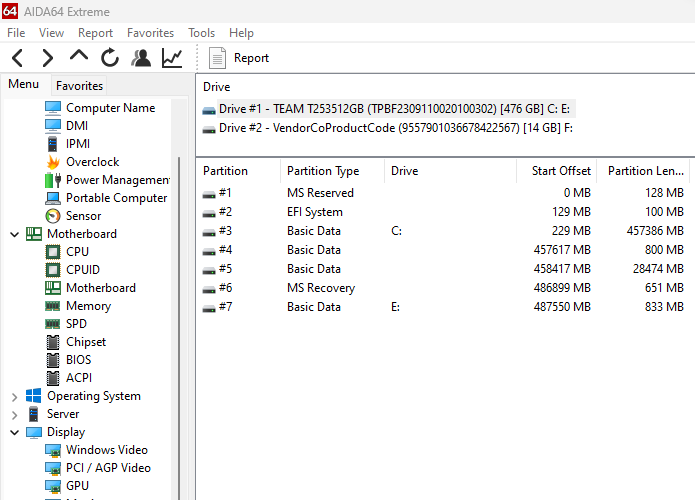
Task: Select Drive #1 TEAM T253512GB
Action: click(389, 109)
